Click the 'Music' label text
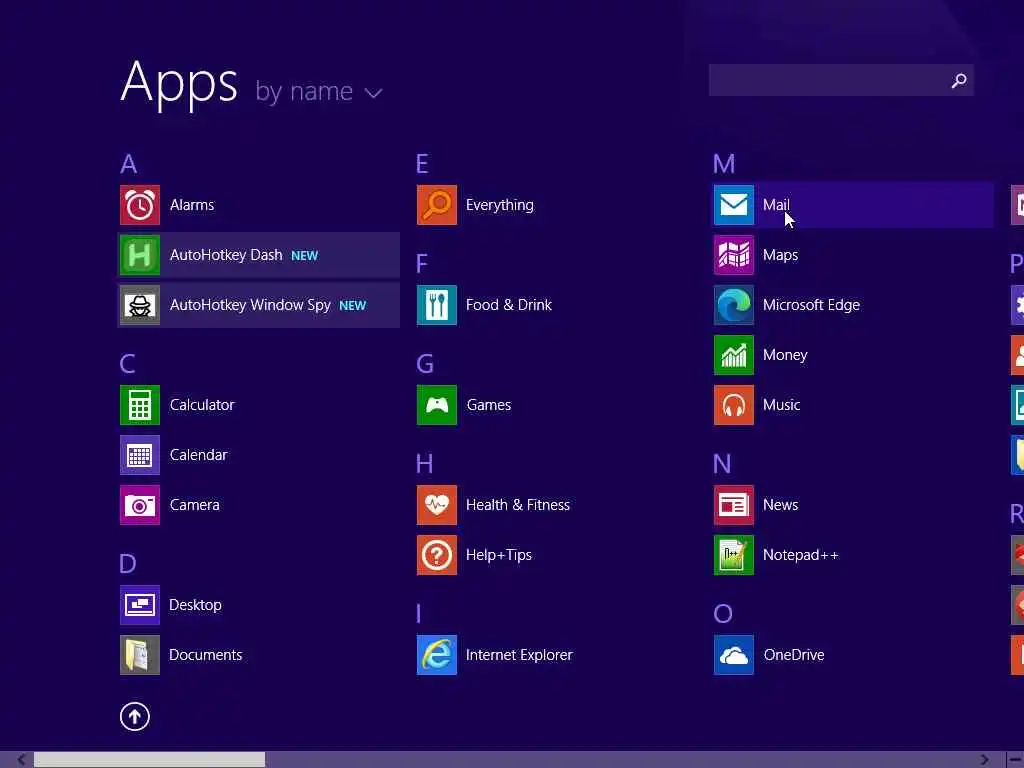This screenshot has width=1024, height=768. pos(782,405)
